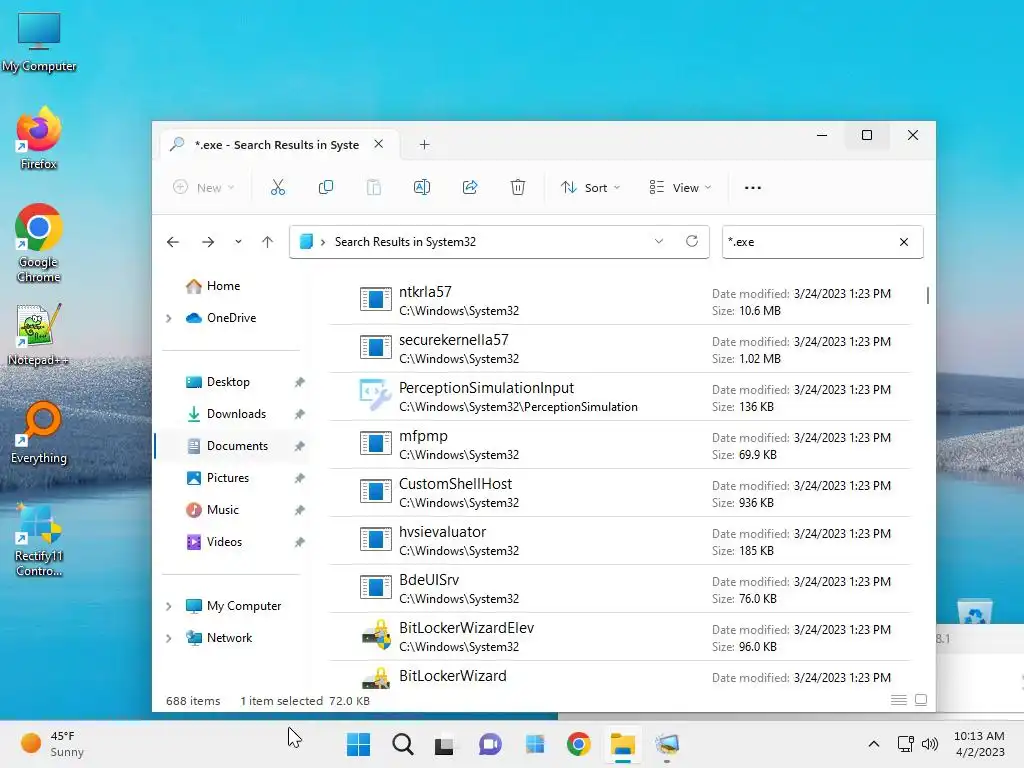Viewport: 1024px width, 768px height.
Task: Select PerceptionSimulationInput result
Action: tap(620, 397)
